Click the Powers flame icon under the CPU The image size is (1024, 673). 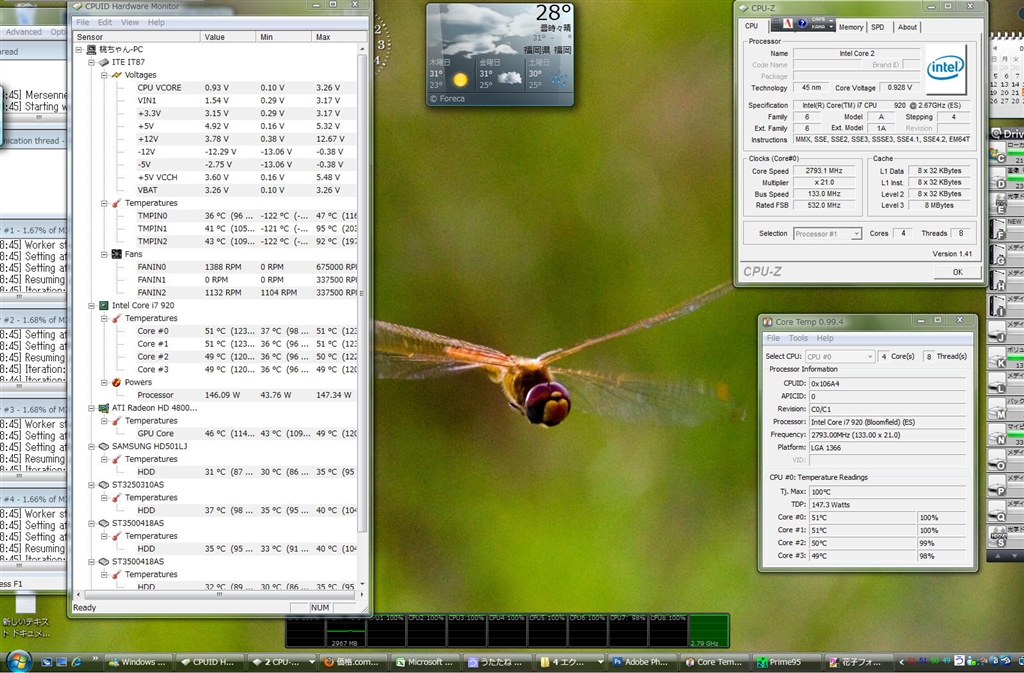pyautogui.click(x=117, y=382)
